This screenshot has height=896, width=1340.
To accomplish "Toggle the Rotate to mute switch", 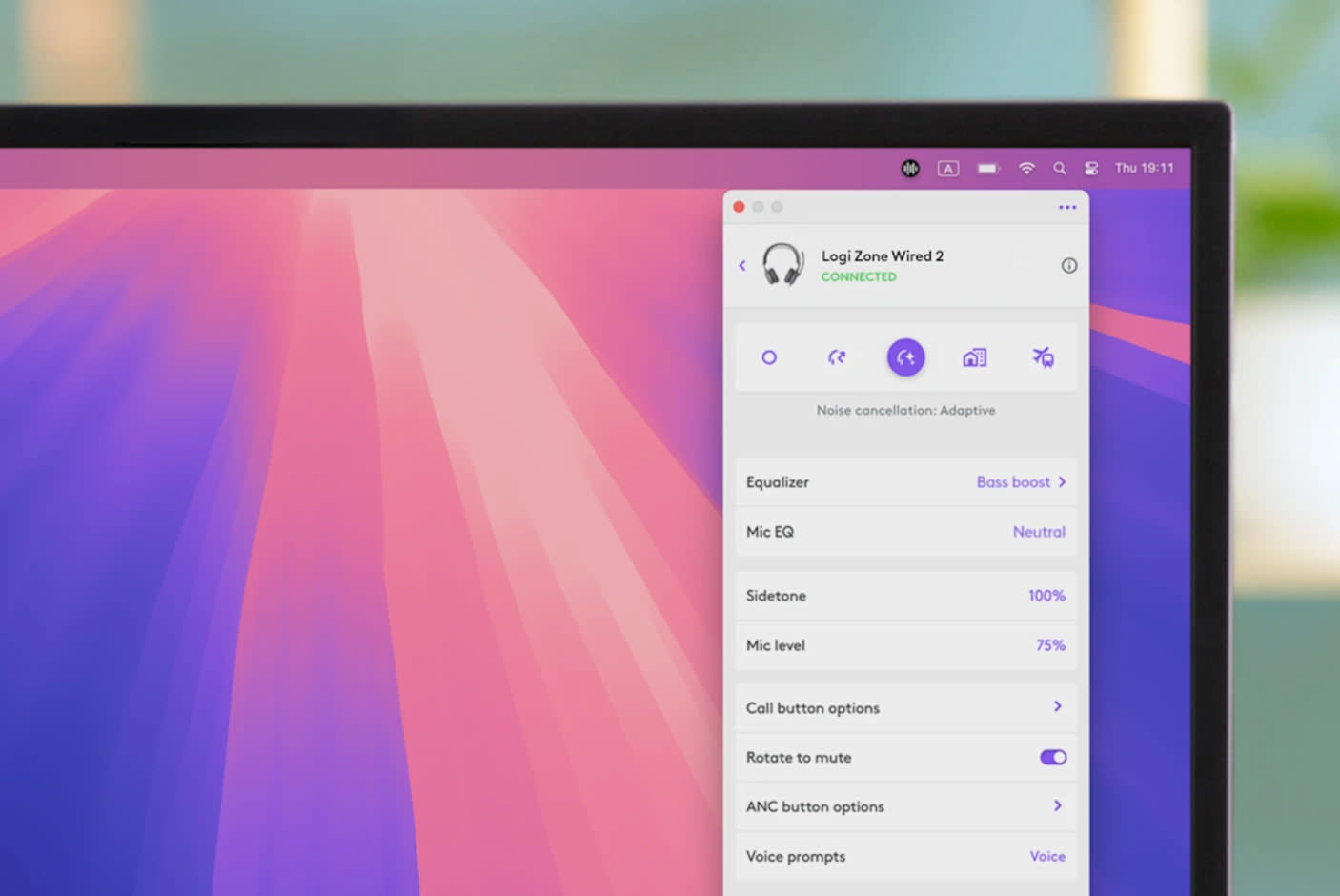I will click(x=1052, y=758).
